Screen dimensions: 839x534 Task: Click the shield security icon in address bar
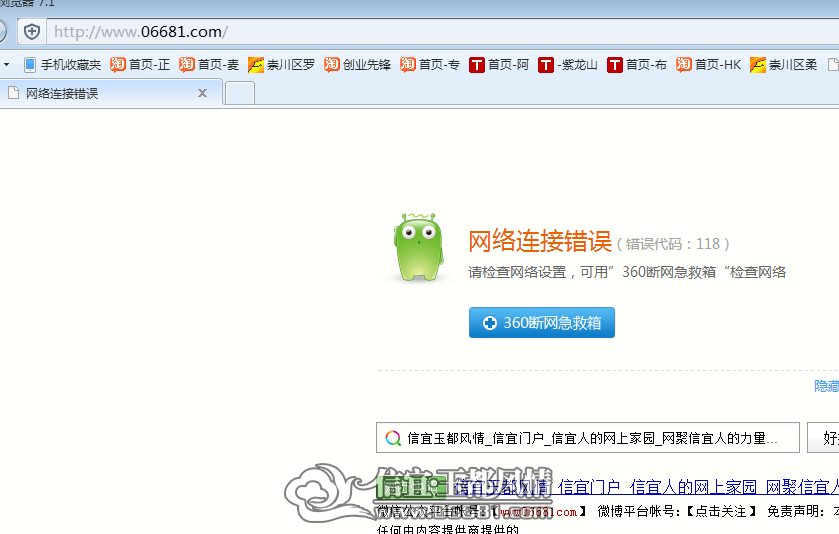pos(32,32)
